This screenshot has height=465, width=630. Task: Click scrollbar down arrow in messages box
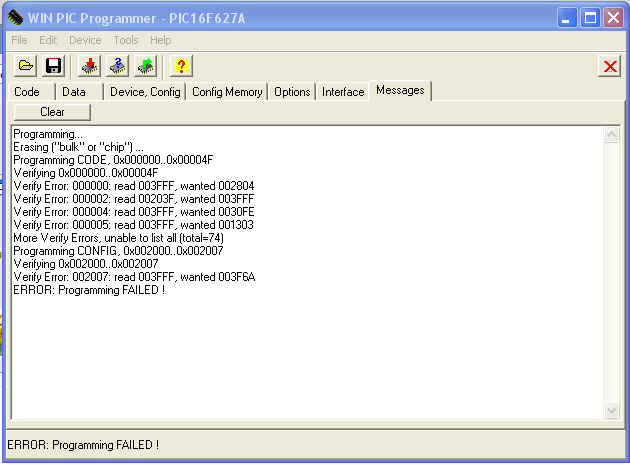click(612, 411)
